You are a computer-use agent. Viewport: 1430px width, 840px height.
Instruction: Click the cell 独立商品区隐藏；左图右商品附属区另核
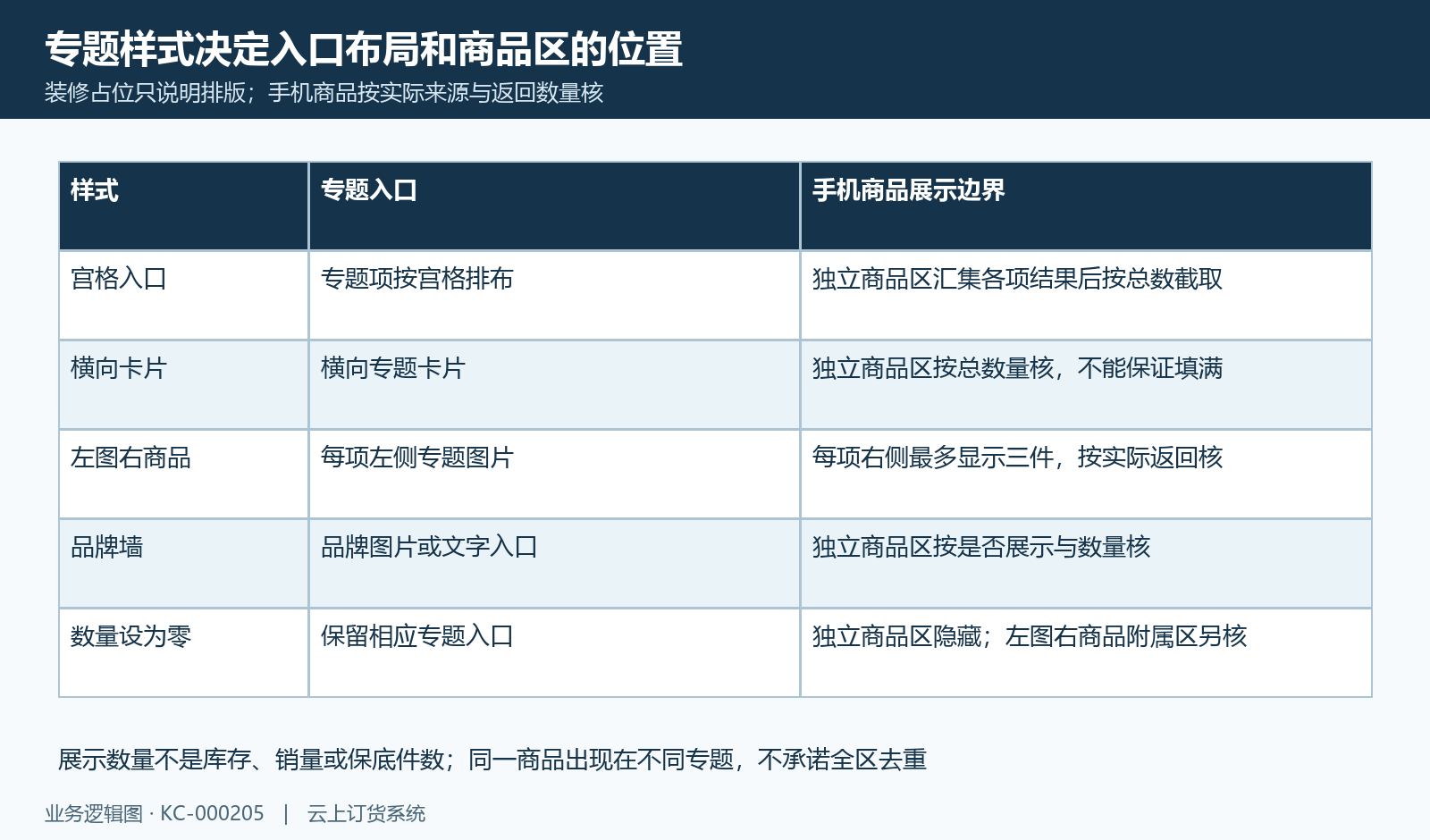(x=1086, y=652)
